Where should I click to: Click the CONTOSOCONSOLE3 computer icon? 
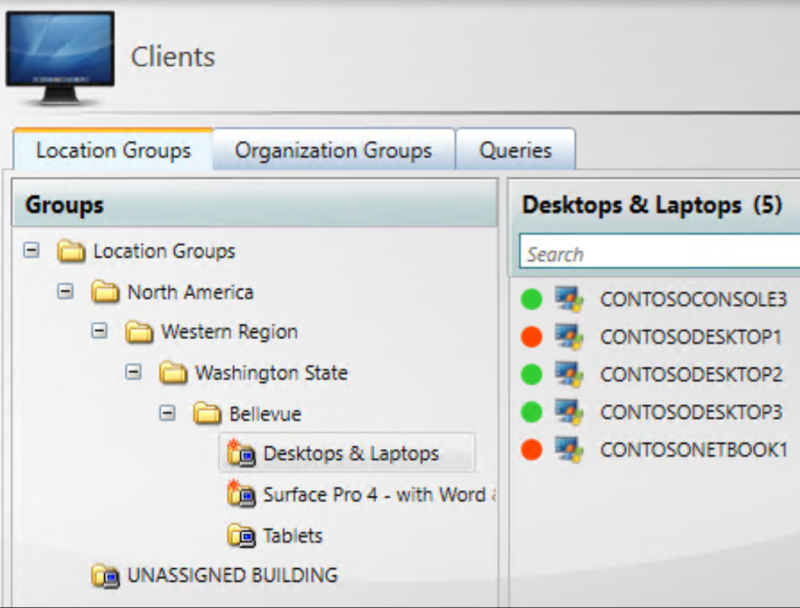pos(570,299)
